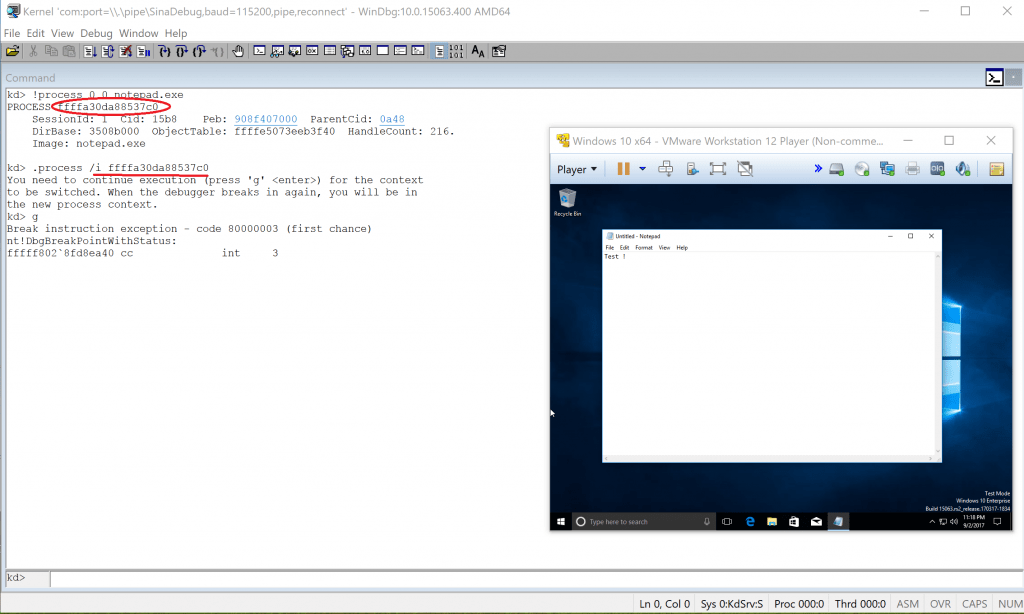Click the command prompt icon in Command pane header
The height and width of the screenshot is (614, 1024).
(x=994, y=78)
